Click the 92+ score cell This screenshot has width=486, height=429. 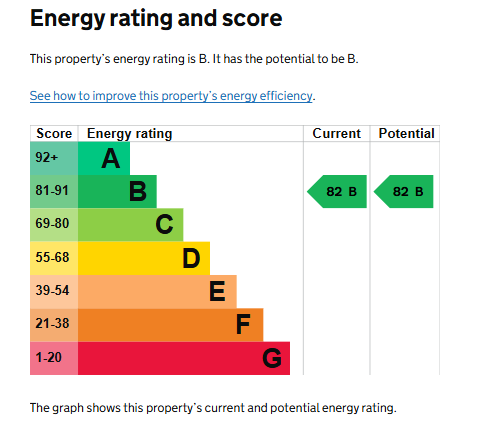[54, 158]
